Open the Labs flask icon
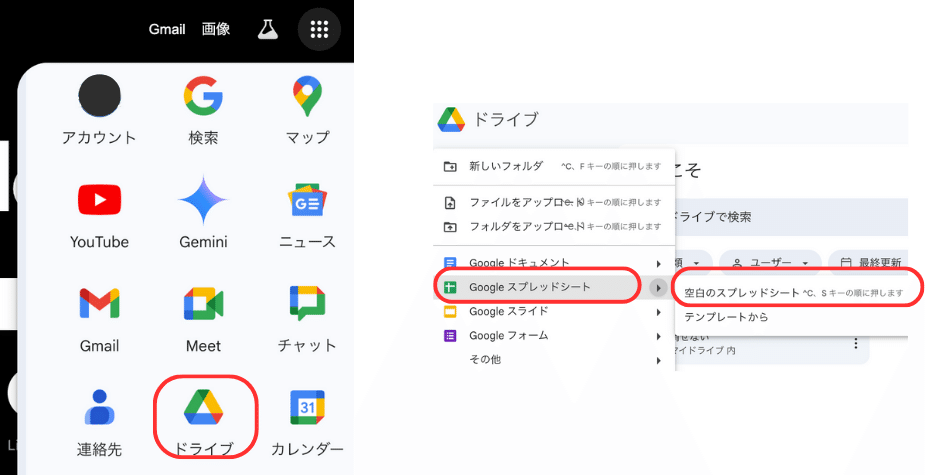Screen dimensions: 925x475 pyautogui.click(x=267, y=29)
